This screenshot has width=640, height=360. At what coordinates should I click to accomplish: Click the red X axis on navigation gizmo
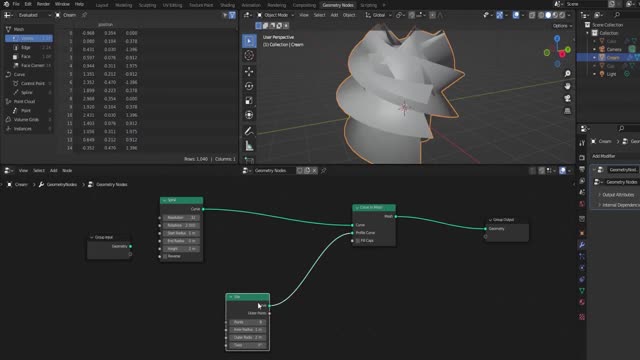point(562,54)
